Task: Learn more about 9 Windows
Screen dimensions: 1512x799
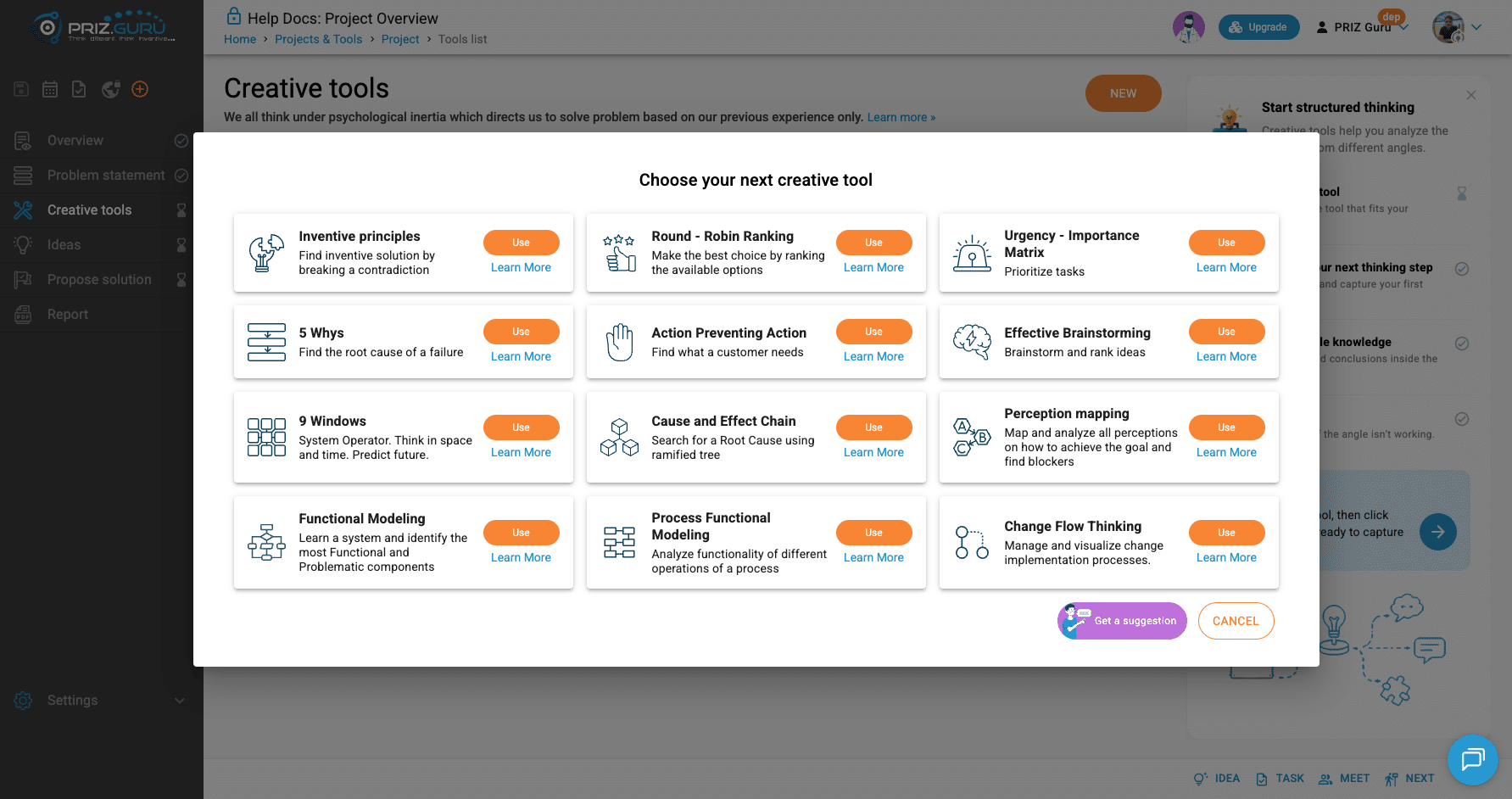Action: [x=521, y=452]
